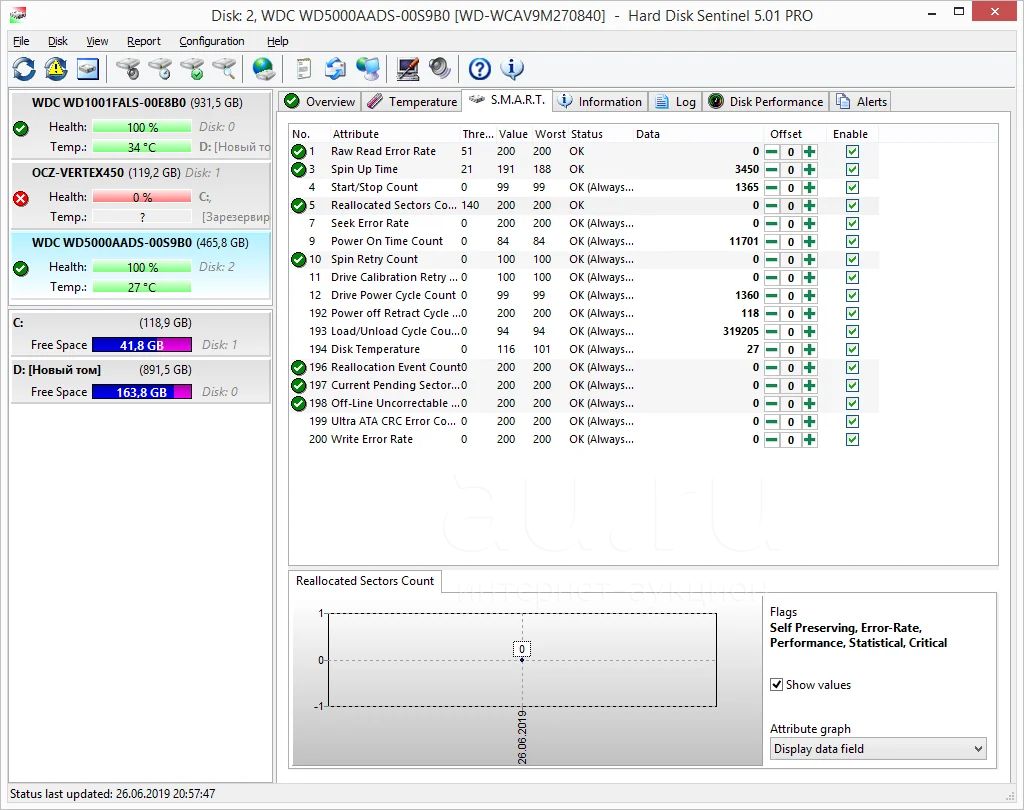Screen dimensions: 1024x810
Task: Toggle Enable checkbox for Disk Temperature
Action: 852,349
